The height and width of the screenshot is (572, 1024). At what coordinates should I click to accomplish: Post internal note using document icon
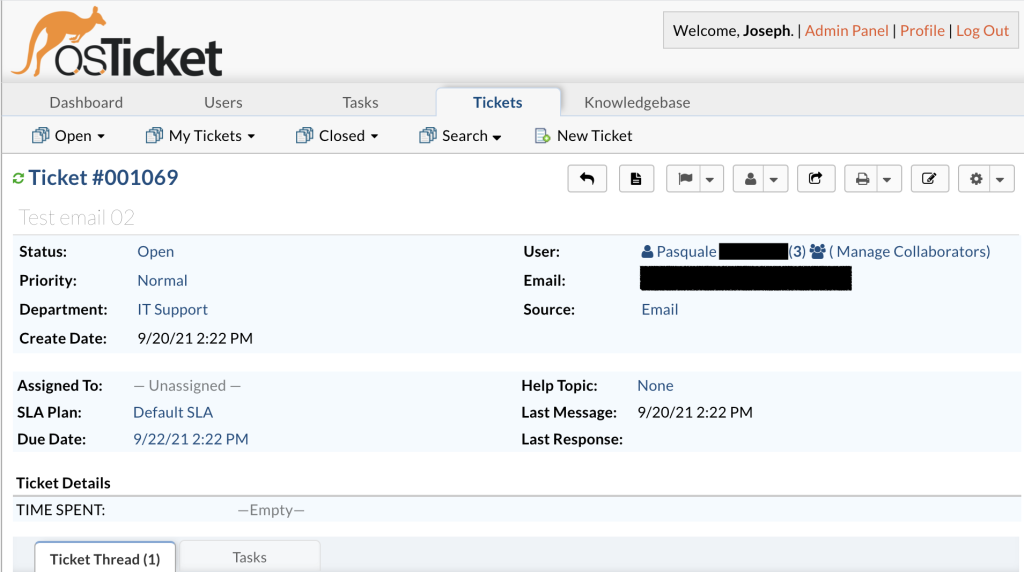pos(636,178)
